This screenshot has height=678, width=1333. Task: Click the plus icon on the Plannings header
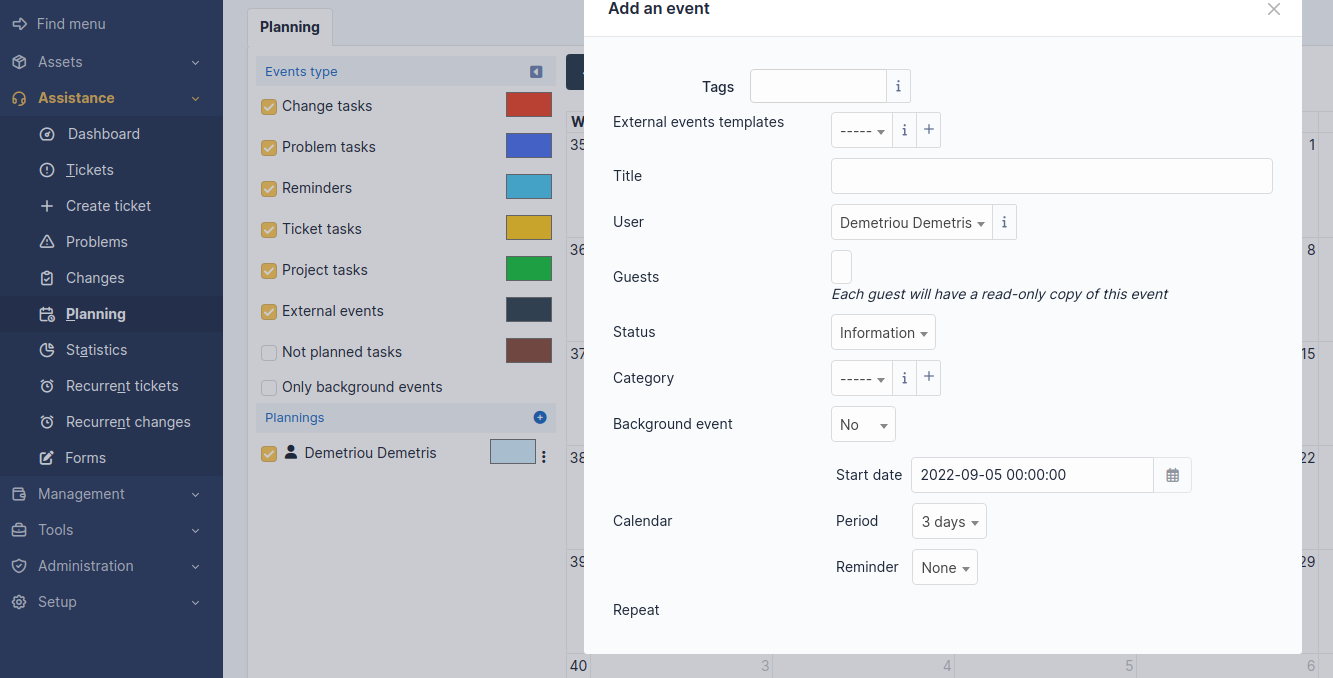(540, 417)
